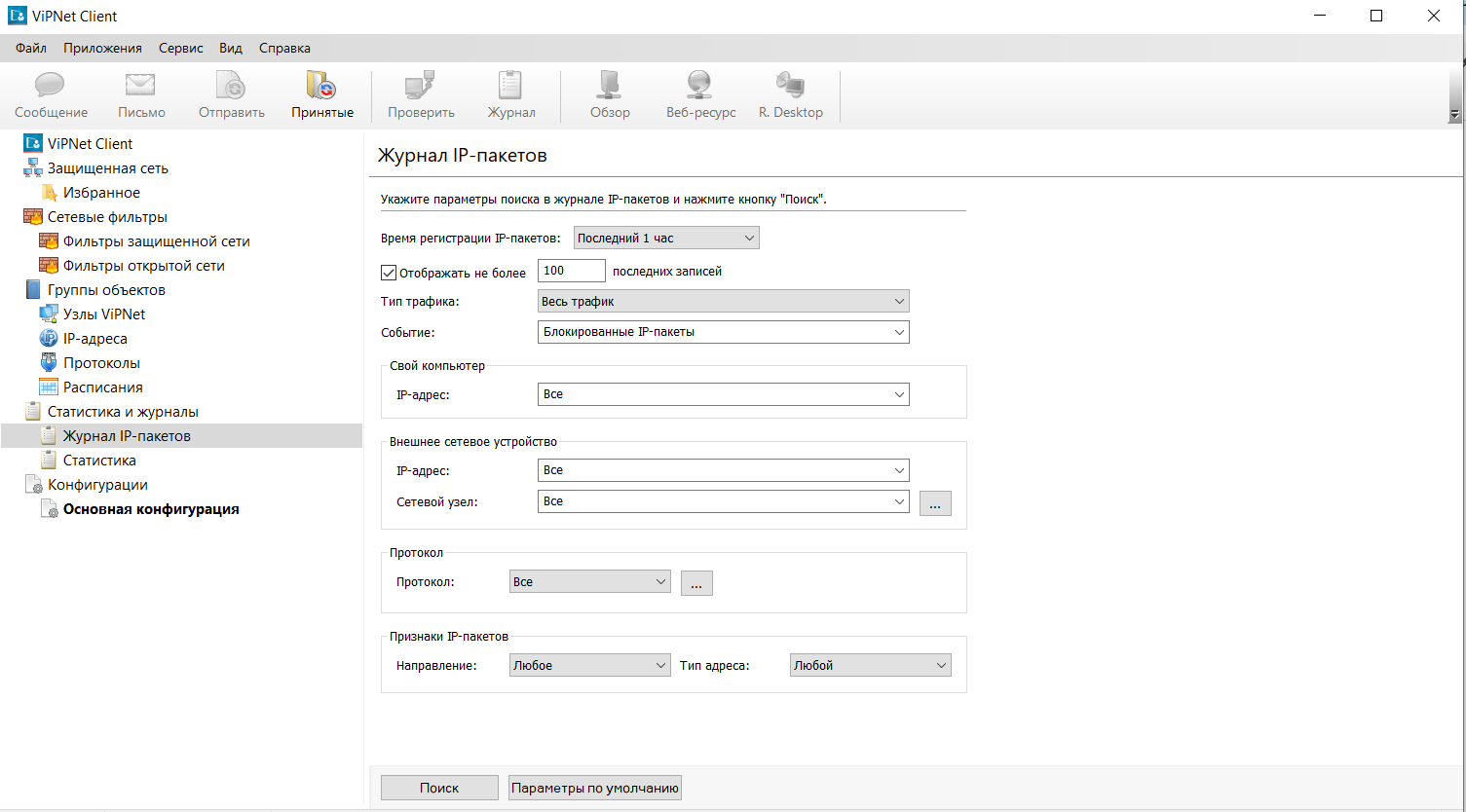This screenshot has height=812, width=1466.
Task: Expand the Событие dropdown list
Action: 723,332
